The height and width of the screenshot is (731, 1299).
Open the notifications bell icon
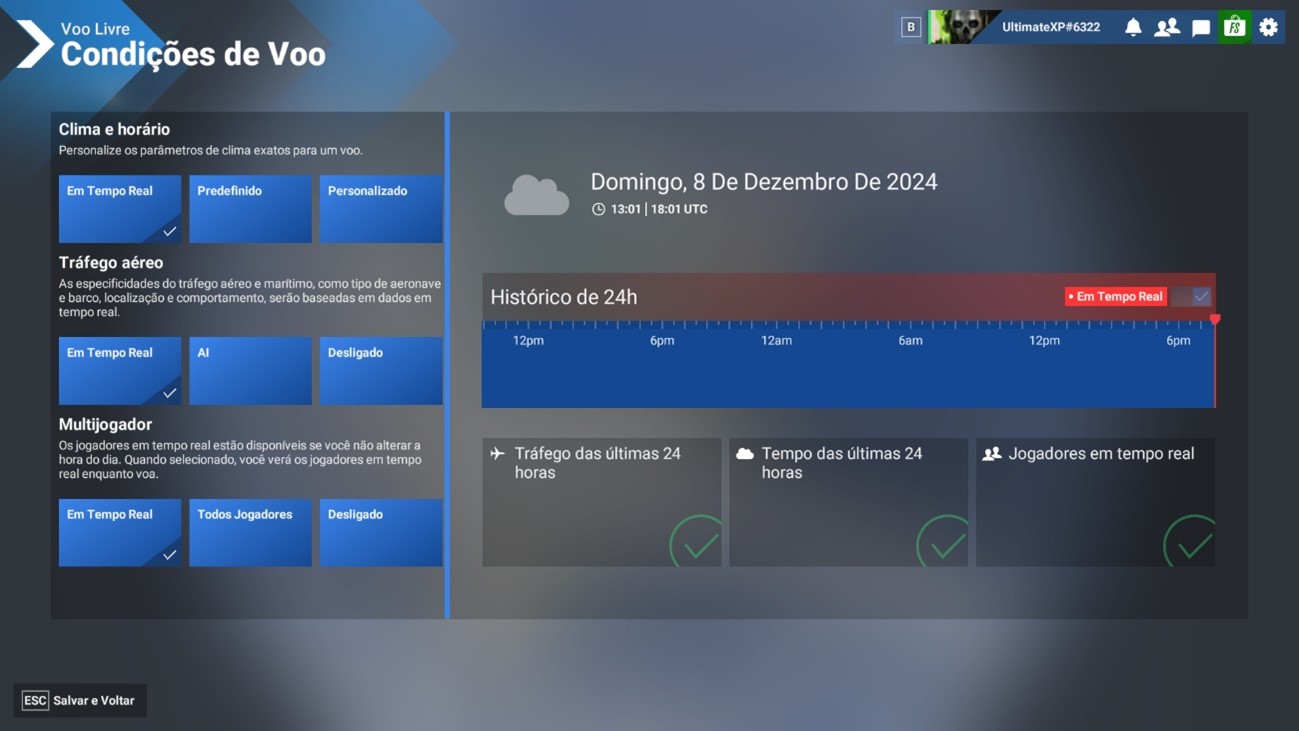1133,27
